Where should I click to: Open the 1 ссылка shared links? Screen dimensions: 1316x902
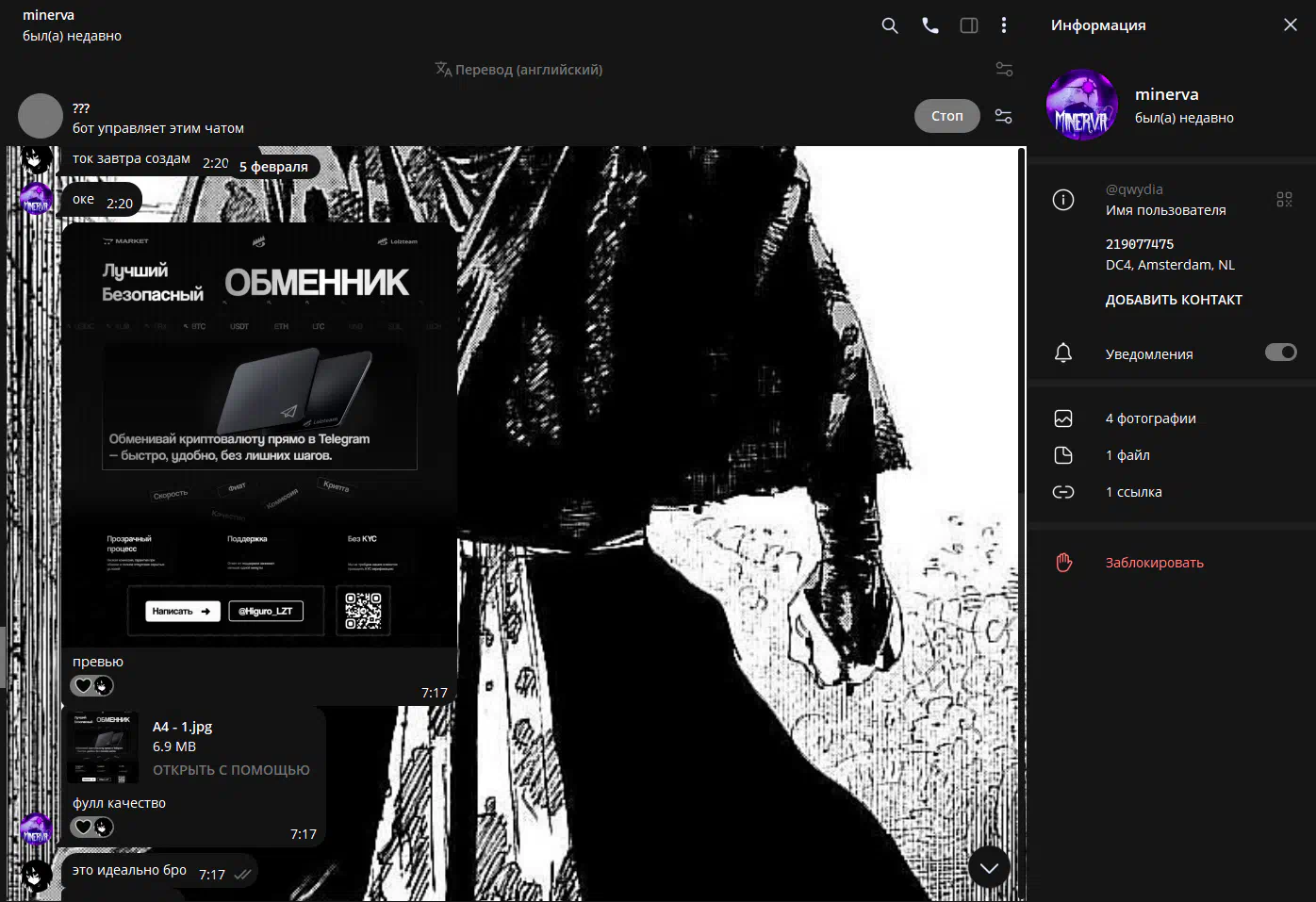(x=1133, y=492)
